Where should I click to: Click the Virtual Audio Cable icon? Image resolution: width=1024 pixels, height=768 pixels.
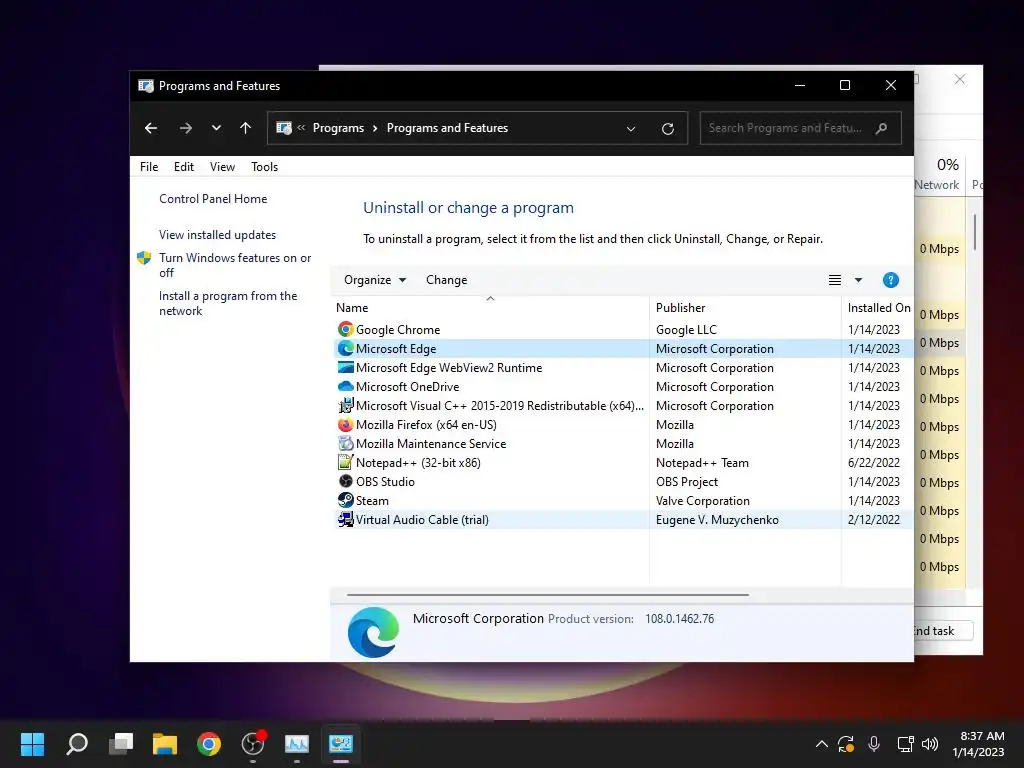click(345, 520)
